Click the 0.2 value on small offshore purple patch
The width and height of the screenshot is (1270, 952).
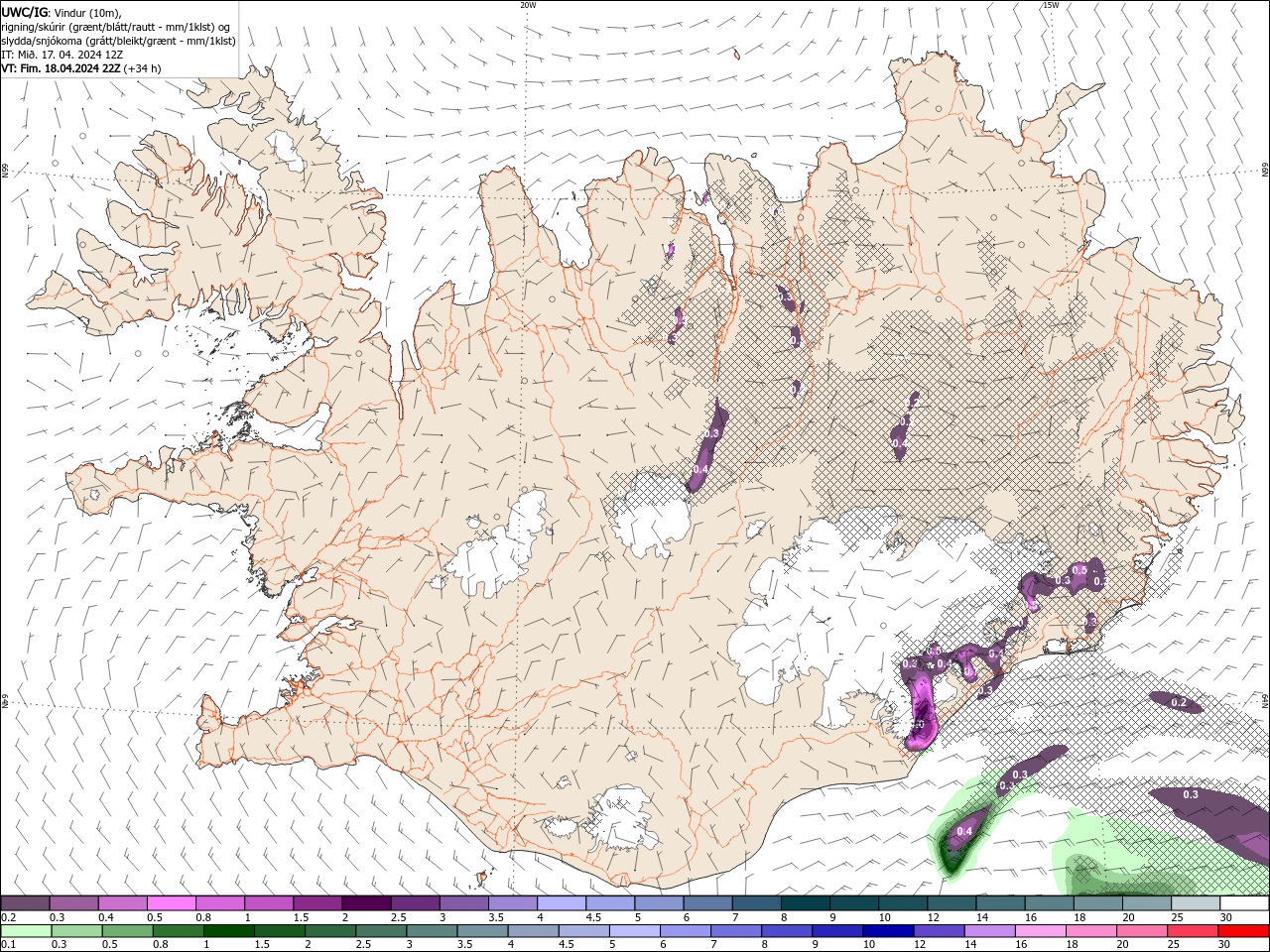click(1179, 702)
